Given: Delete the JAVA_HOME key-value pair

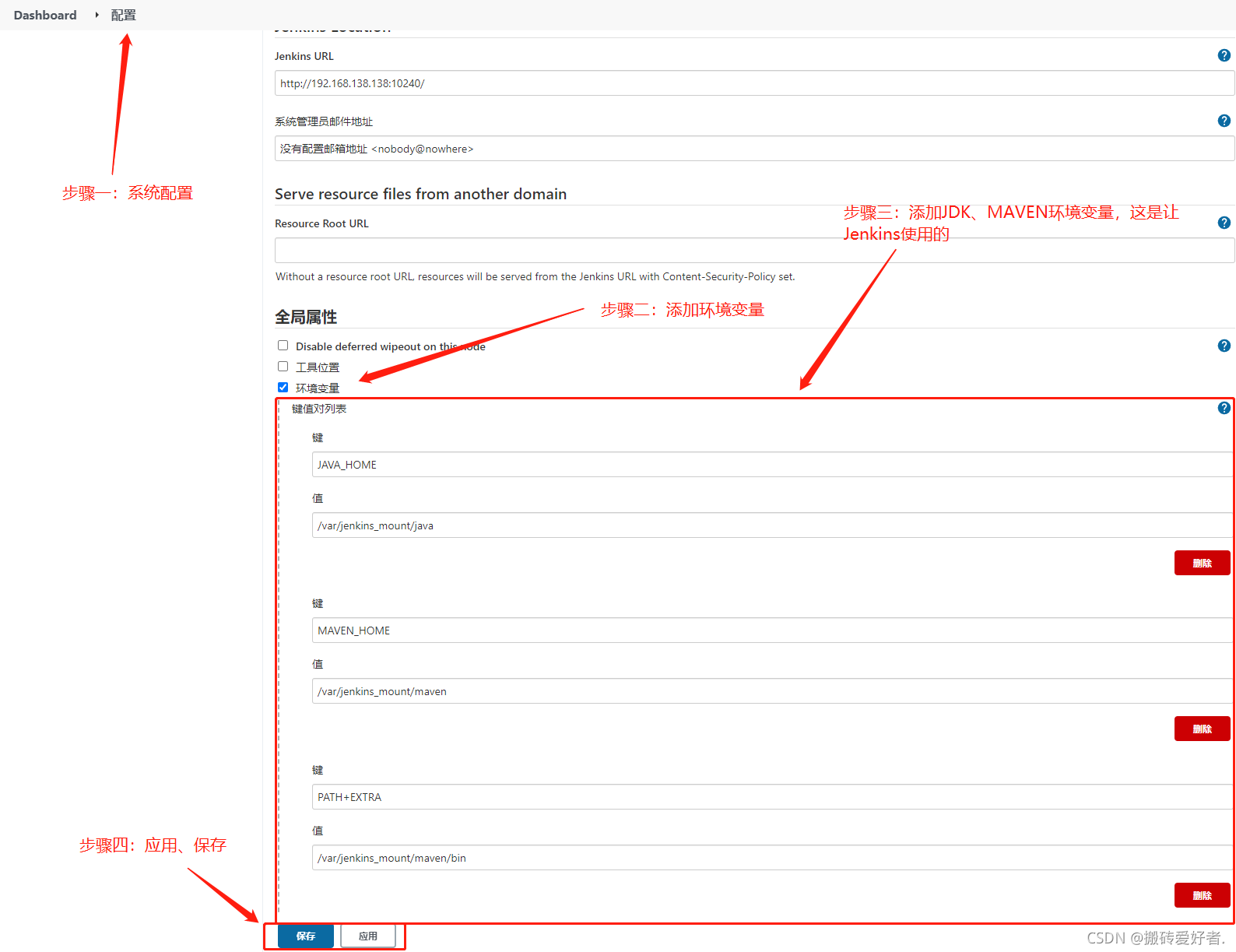Looking at the screenshot, I should click(1202, 563).
